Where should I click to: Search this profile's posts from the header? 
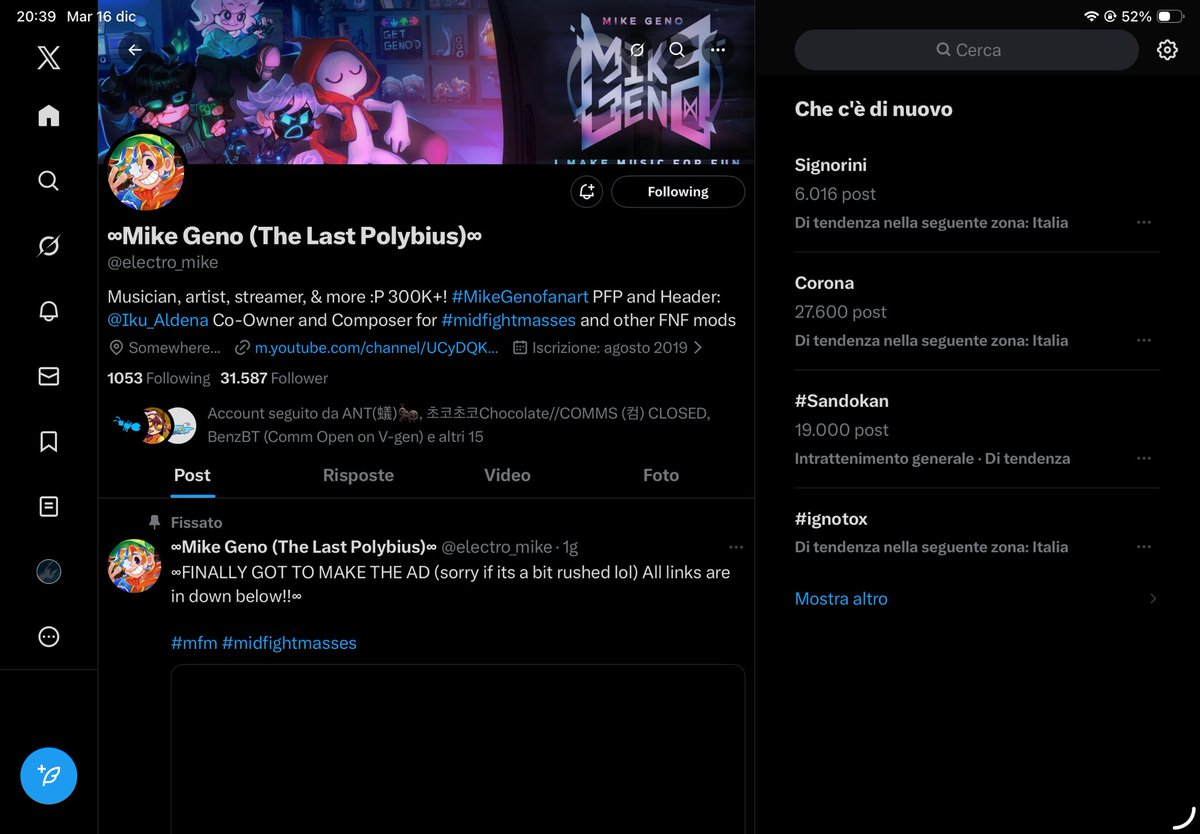coord(677,49)
